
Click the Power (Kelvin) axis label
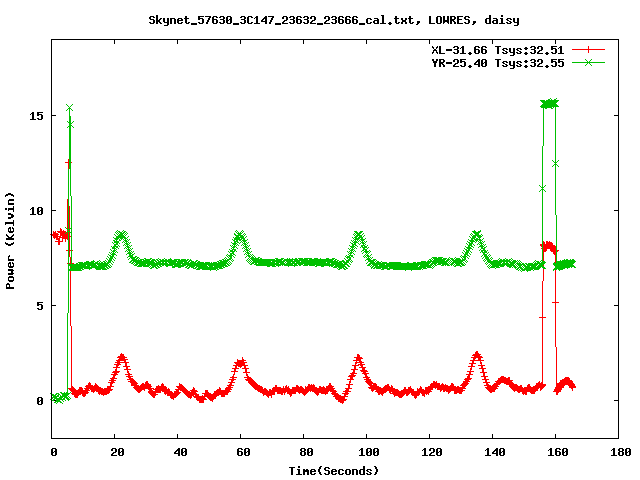(10, 241)
